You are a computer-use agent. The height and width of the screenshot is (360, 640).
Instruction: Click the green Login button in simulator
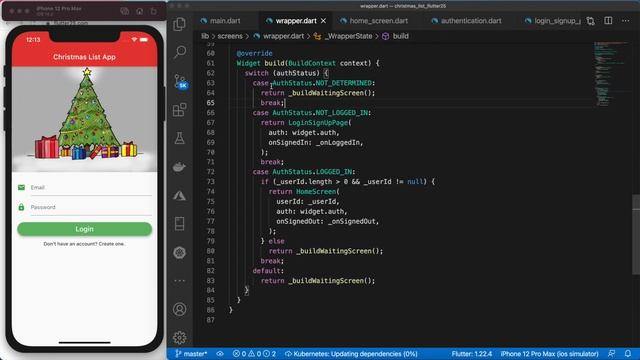(x=84, y=229)
